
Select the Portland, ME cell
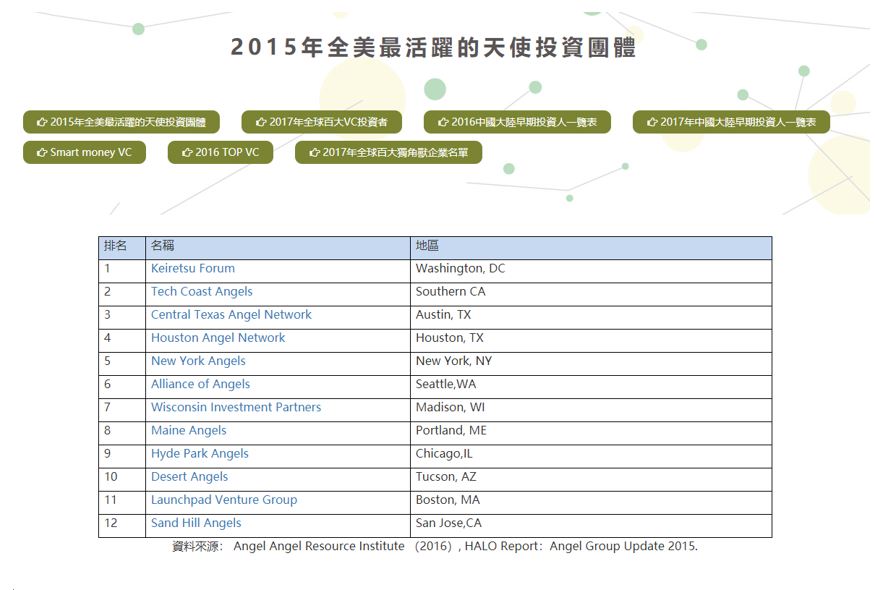pyautogui.click(x=591, y=433)
